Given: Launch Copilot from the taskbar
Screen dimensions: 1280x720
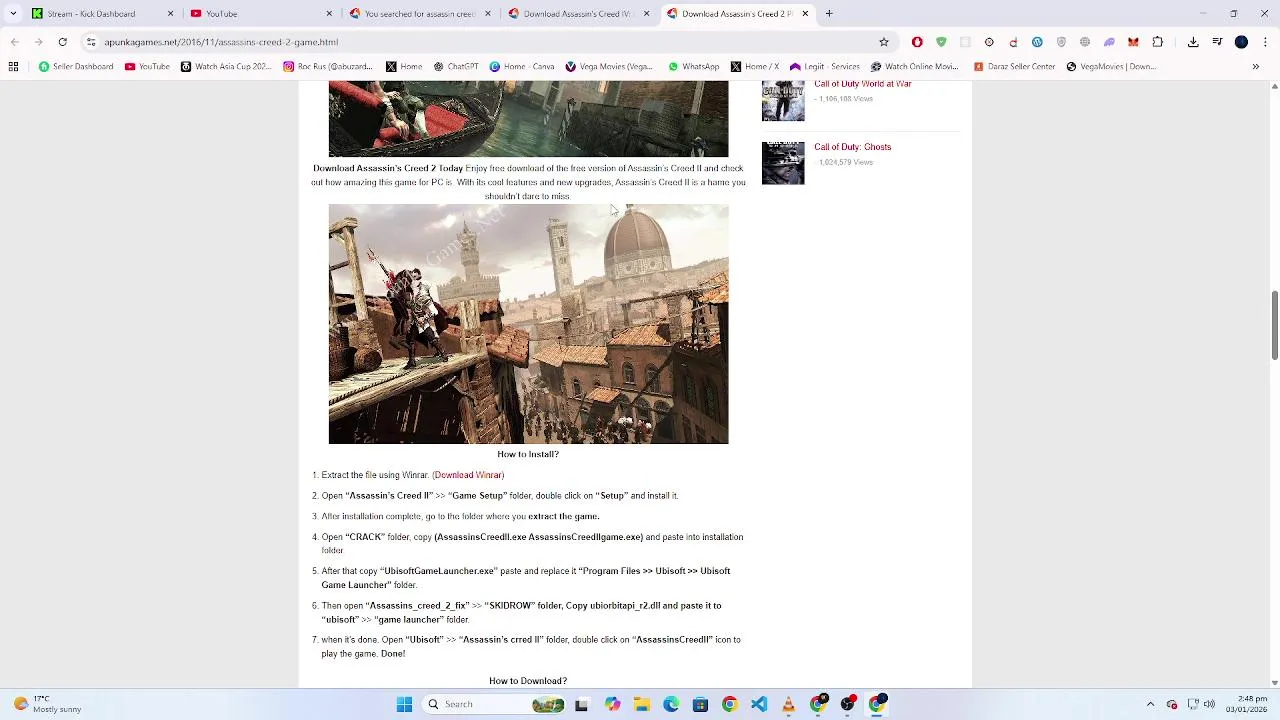Looking at the screenshot, I should (x=612, y=704).
